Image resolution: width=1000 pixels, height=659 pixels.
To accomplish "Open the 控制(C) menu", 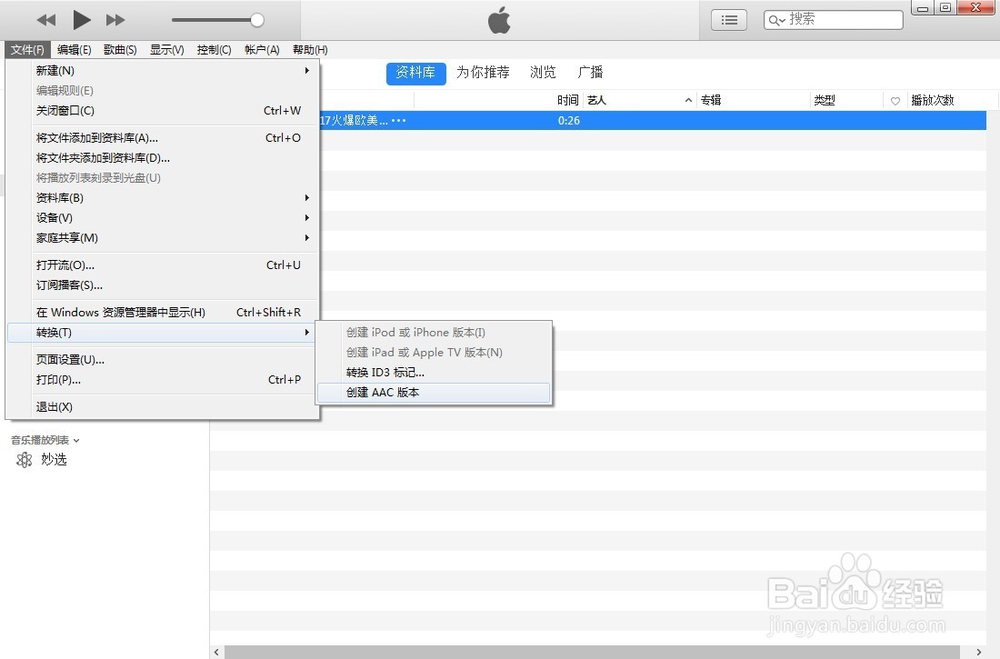I will pyautogui.click(x=214, y=50).
